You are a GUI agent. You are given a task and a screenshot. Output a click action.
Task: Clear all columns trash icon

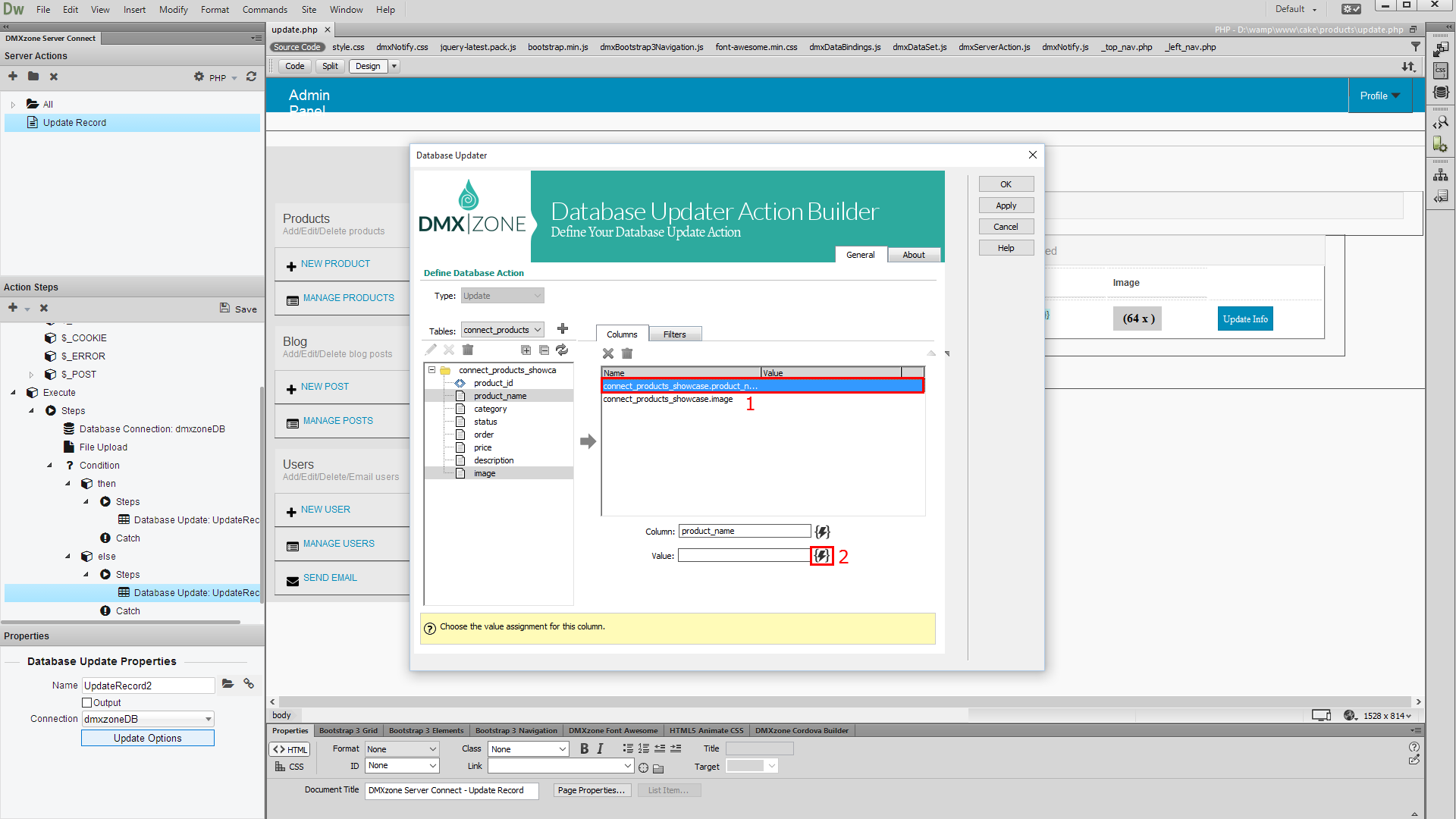627,353
